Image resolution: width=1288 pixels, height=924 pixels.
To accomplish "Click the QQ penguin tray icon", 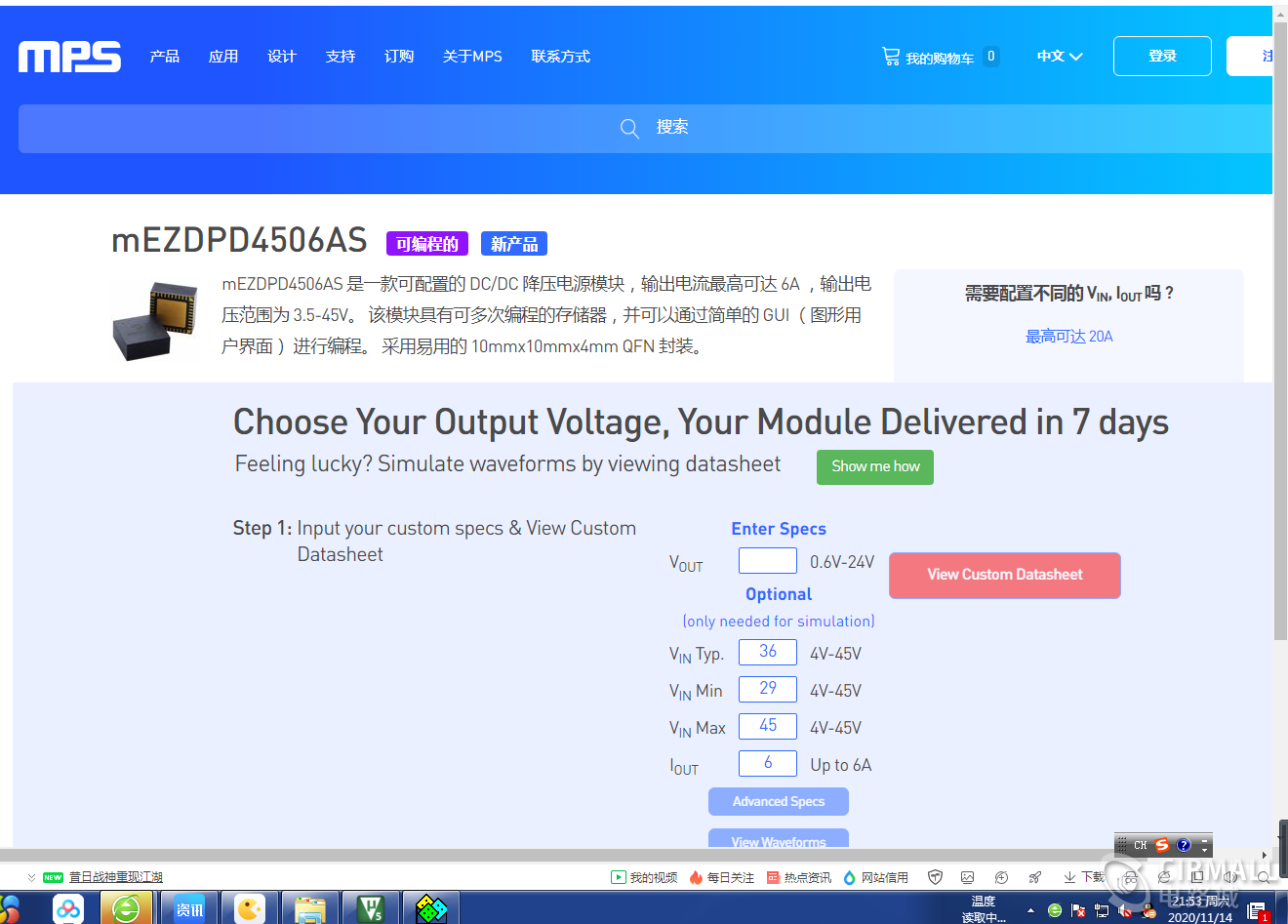I will 1149,911.
